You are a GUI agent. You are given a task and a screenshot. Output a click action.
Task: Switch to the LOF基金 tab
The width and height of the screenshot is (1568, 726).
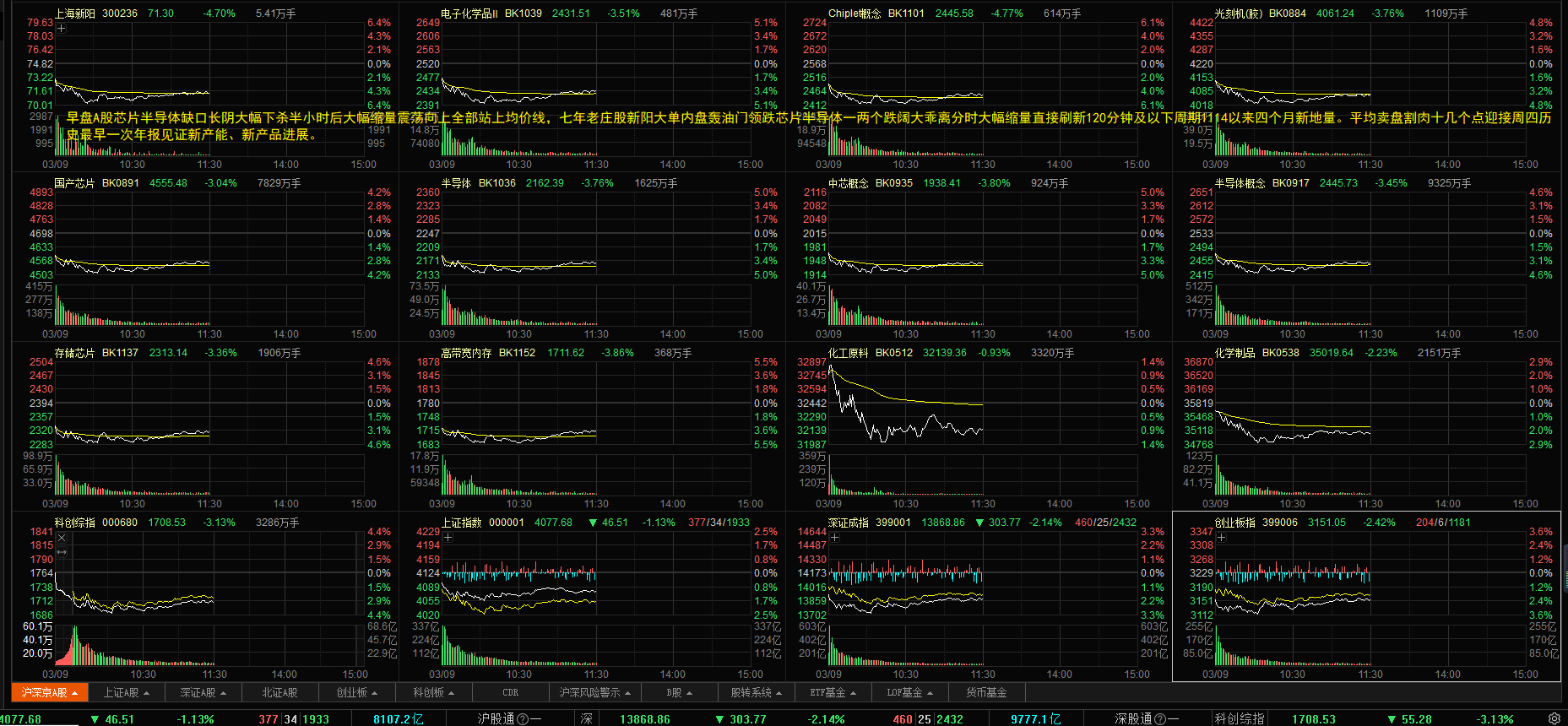coord(909,693)
